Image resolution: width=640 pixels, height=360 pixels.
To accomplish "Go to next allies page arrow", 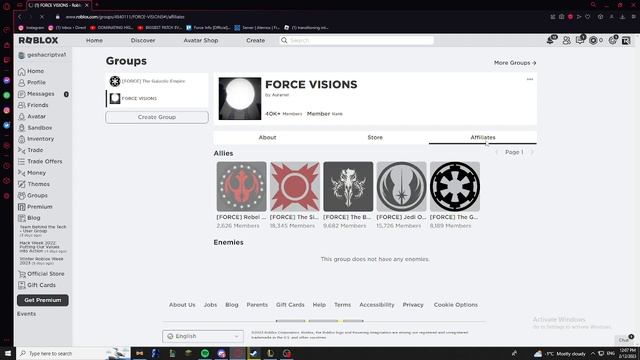I will [532, 152].
